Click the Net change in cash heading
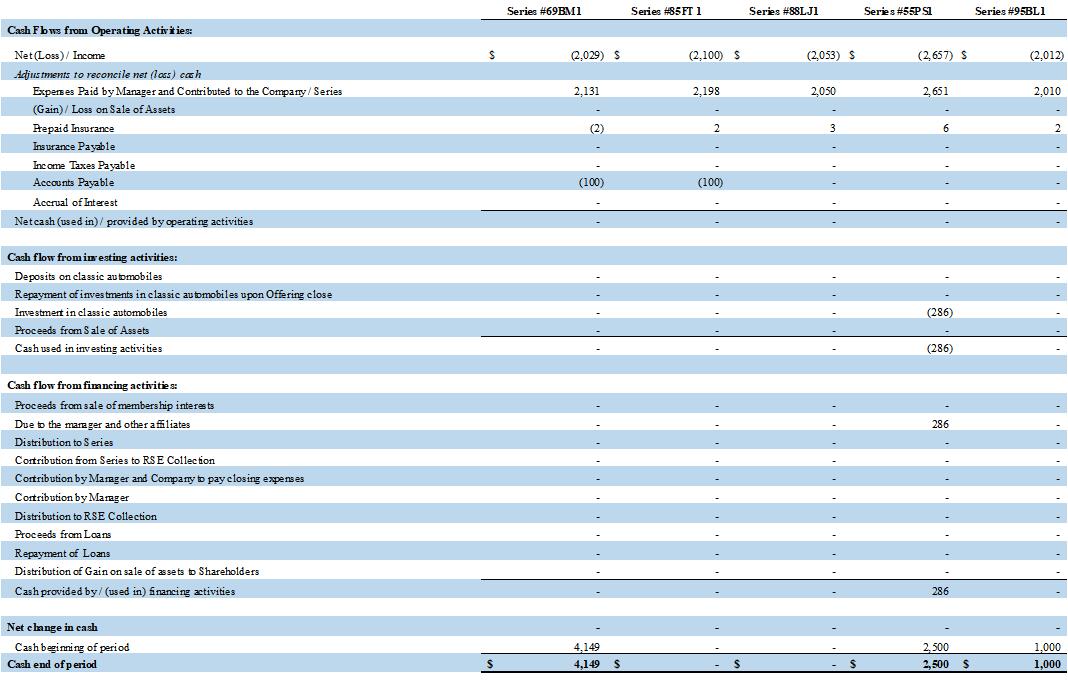The width and height of the screenshot is (1068, 692). point(52,627)
